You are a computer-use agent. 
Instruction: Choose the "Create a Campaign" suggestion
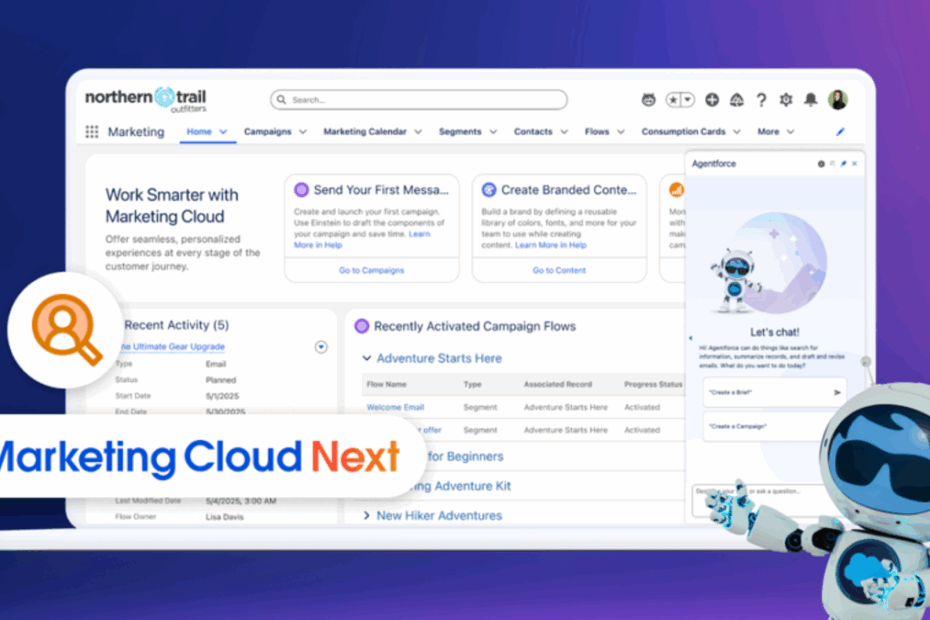pyautogui.click(x=775, y=426)
